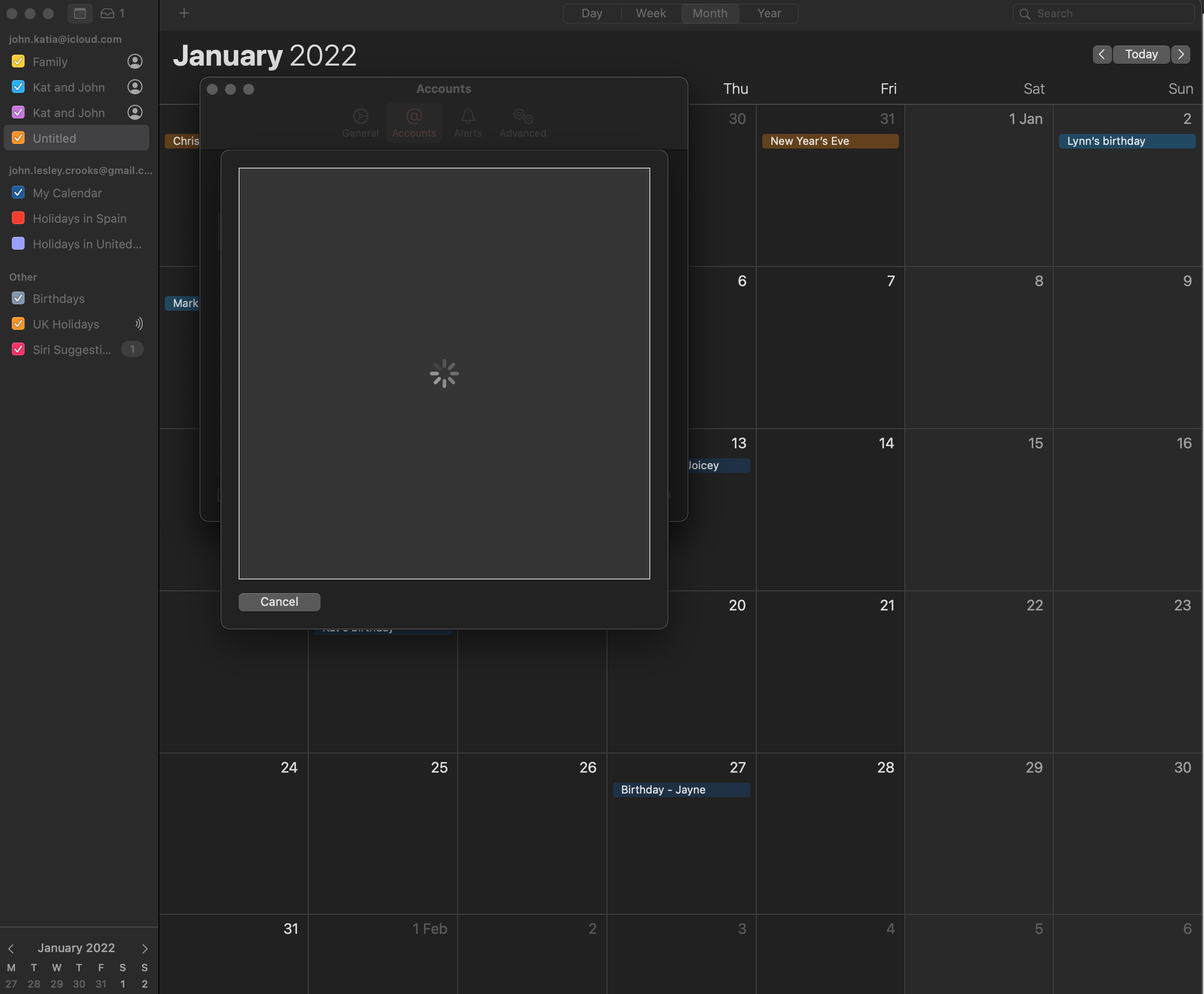Switch to Year view tab

point(769,13)
